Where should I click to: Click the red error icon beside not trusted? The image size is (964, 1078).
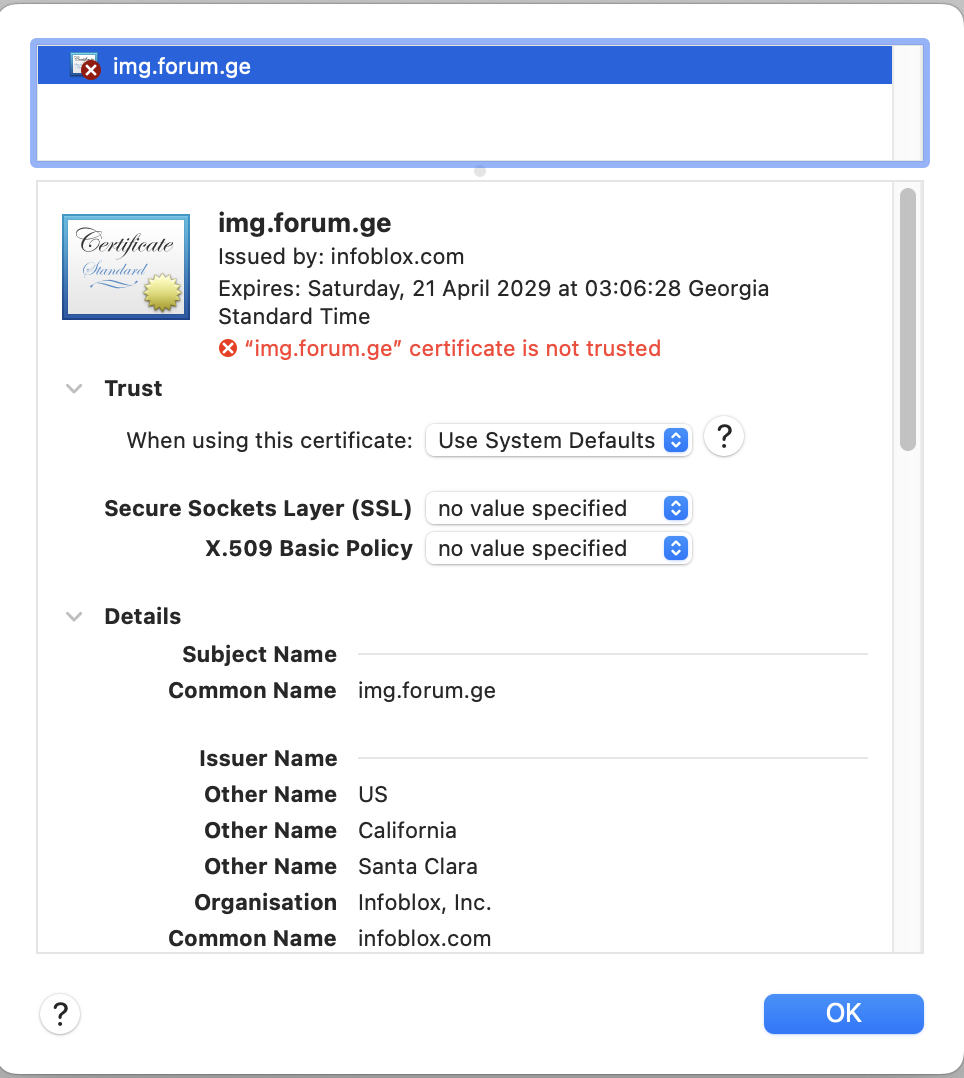tap(228, 349)
